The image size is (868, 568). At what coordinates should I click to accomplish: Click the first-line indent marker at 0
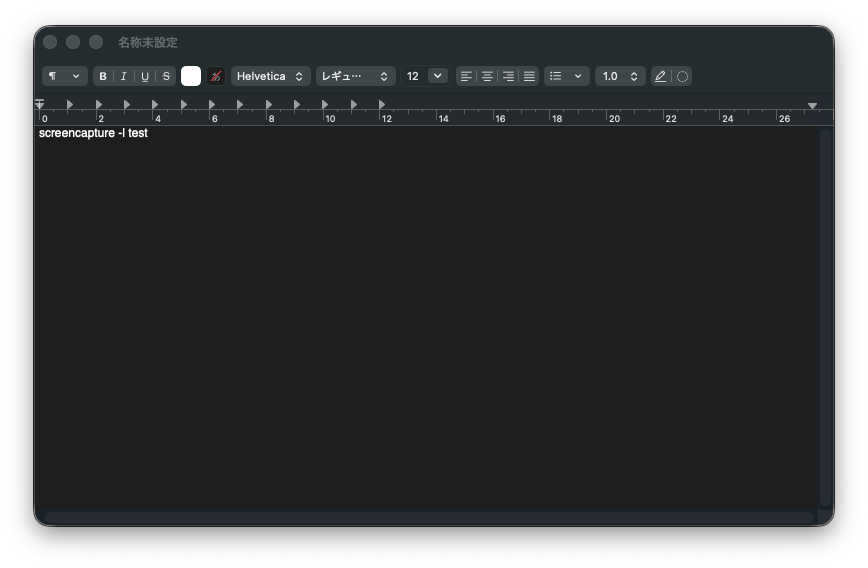[39, 102]
